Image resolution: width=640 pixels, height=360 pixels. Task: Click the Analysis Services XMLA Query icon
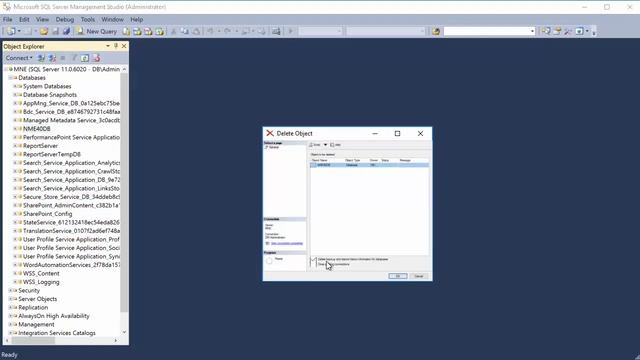[160, 31]
